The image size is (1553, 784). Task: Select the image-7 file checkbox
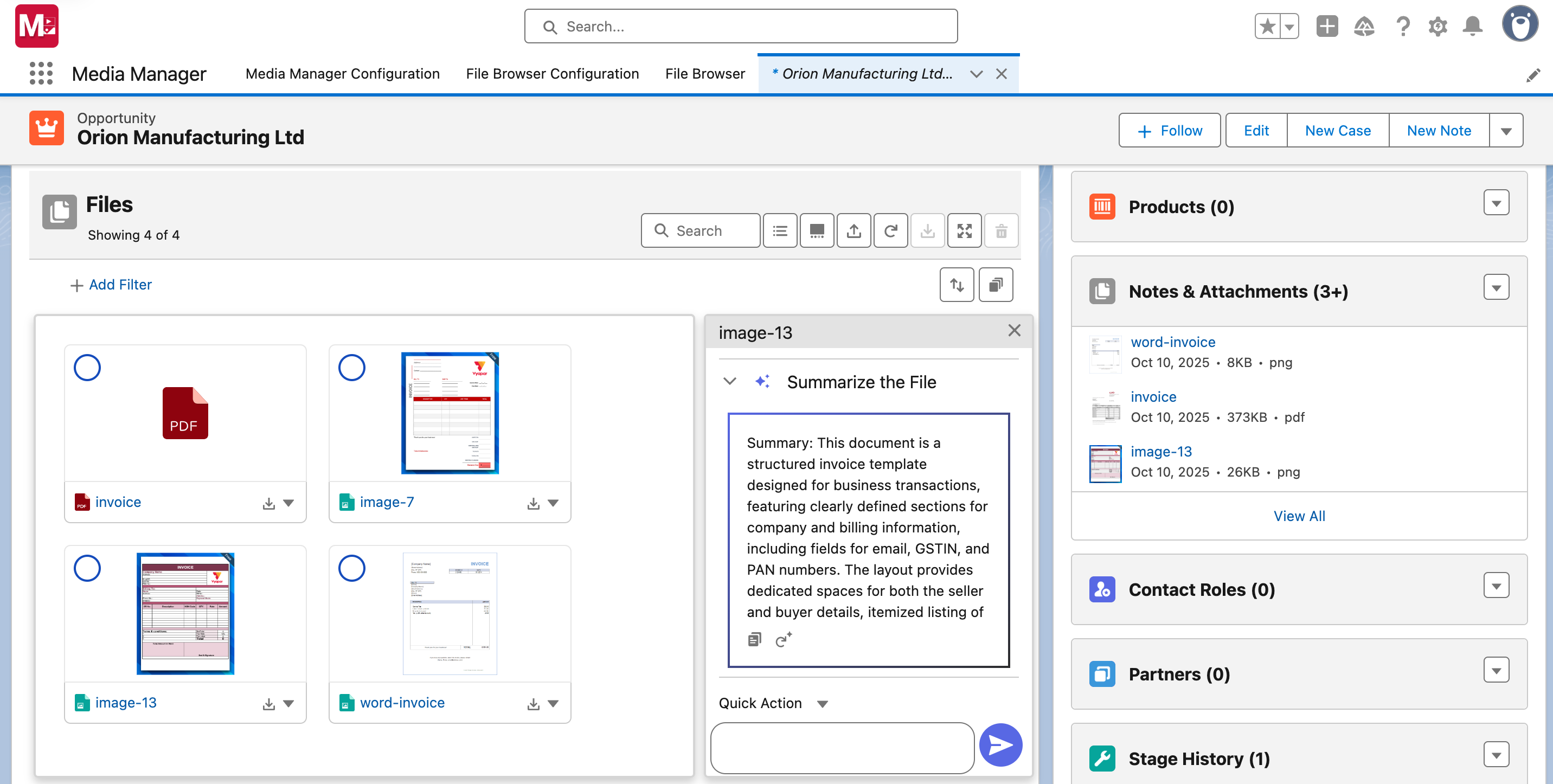tap(351, 368)
